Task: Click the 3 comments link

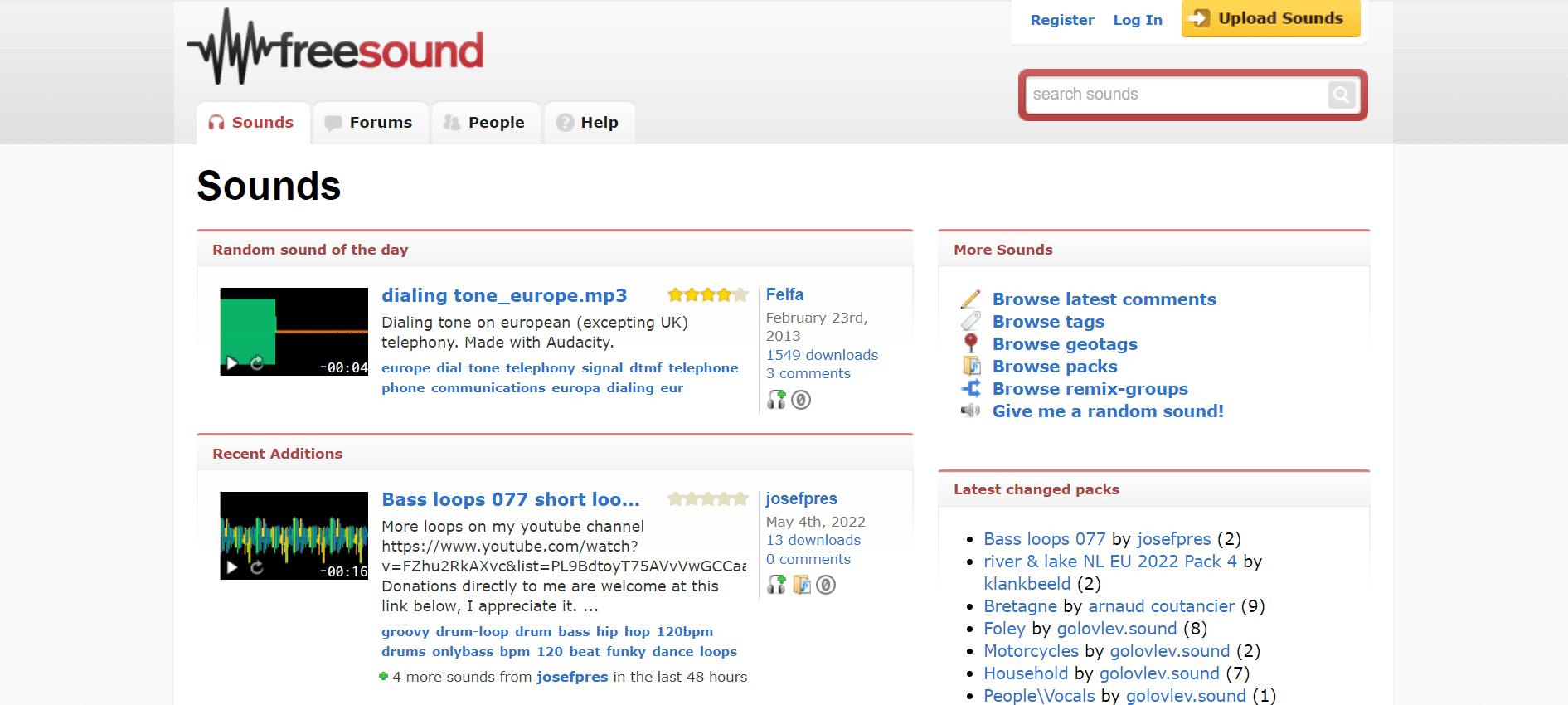Action: tap(808, 373)
